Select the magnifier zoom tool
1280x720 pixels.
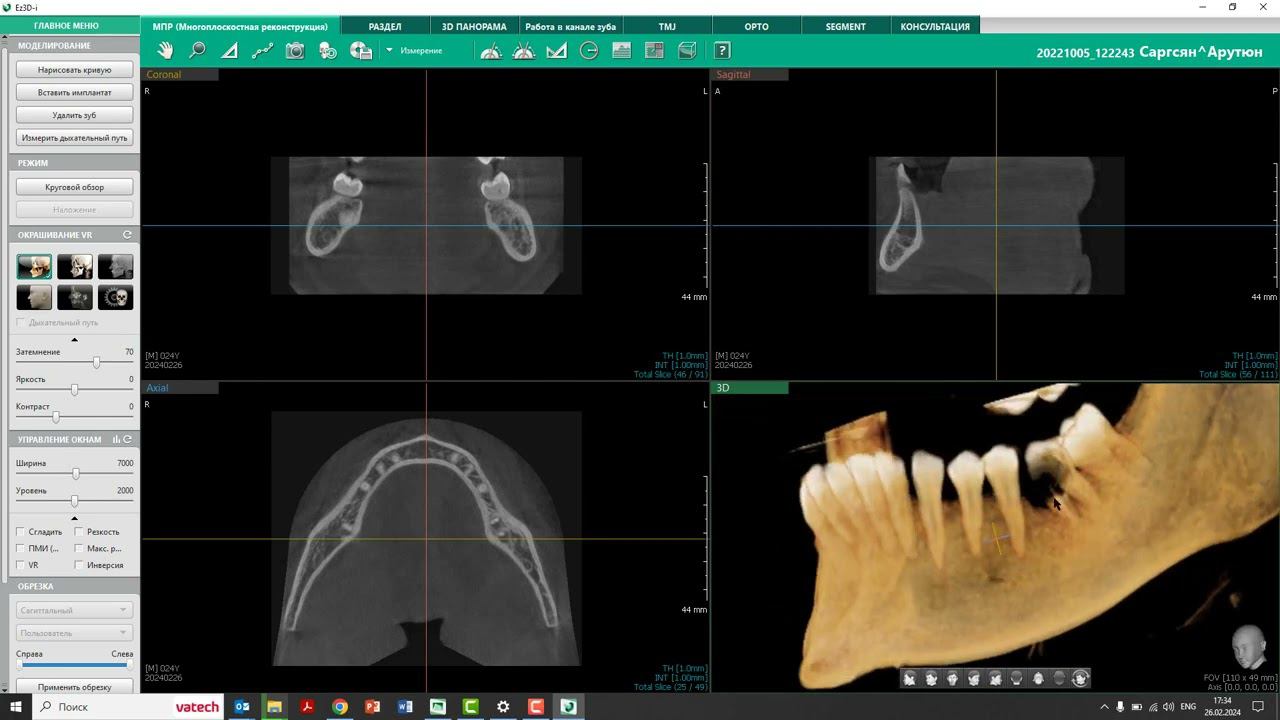pos(197,51)
